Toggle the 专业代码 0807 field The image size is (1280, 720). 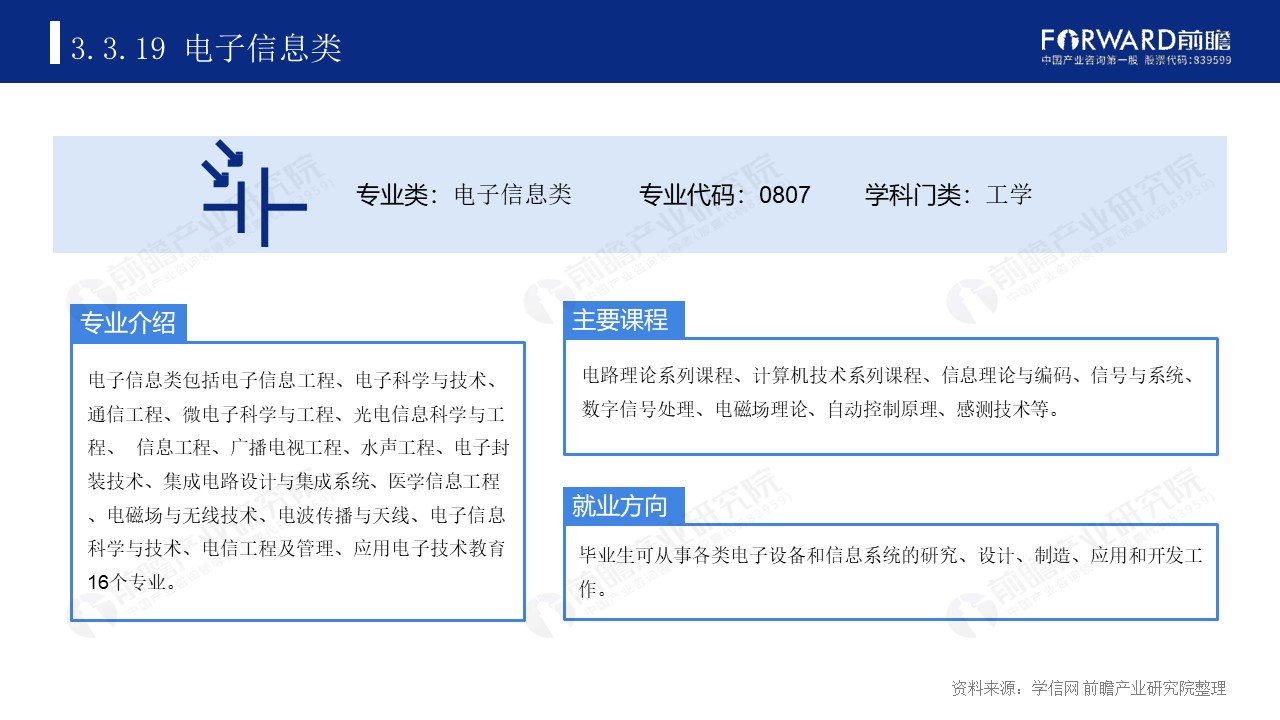coord(723,195)
